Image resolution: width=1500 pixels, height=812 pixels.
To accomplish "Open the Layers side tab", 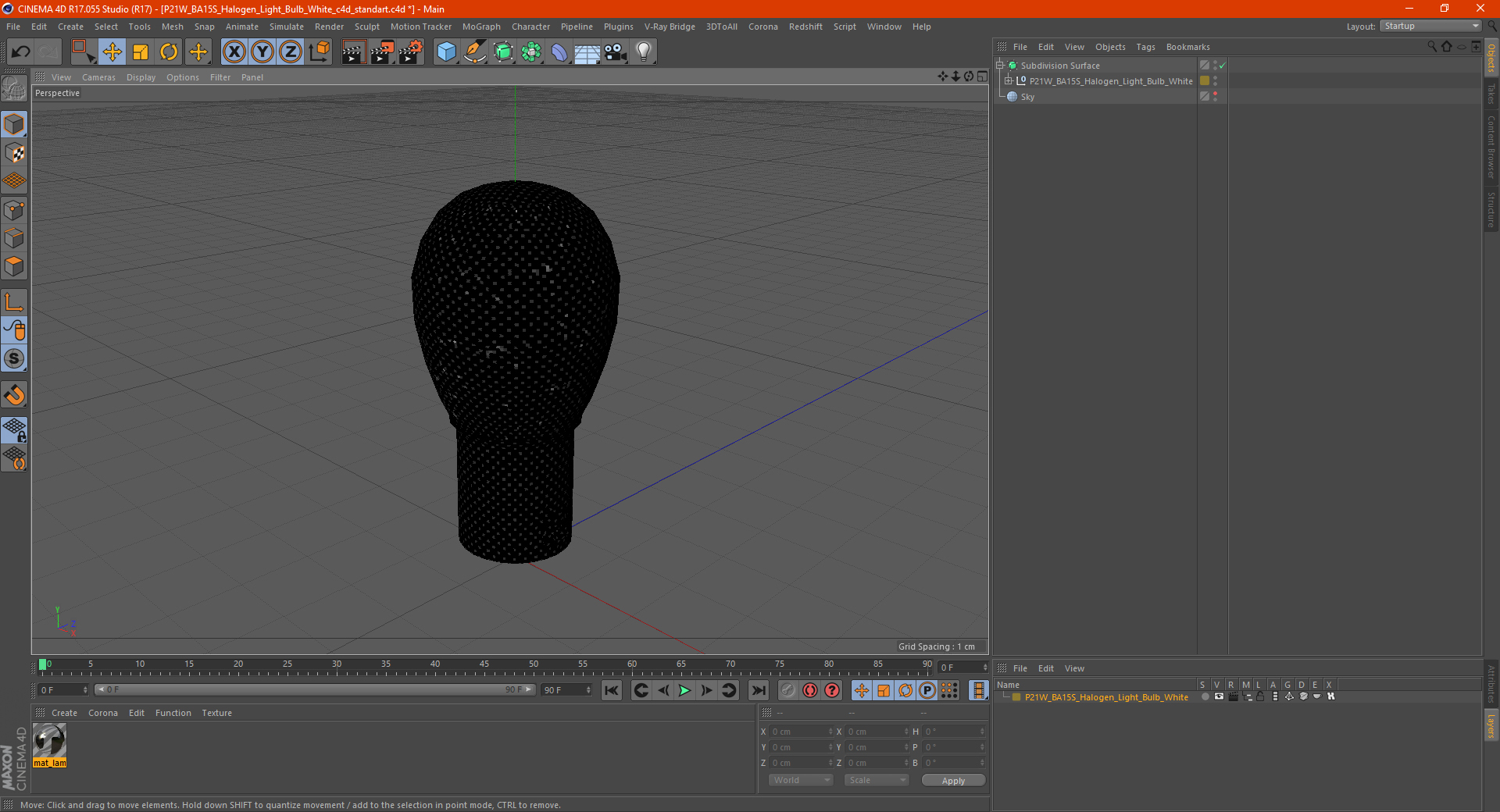I will click(1491, 725).
